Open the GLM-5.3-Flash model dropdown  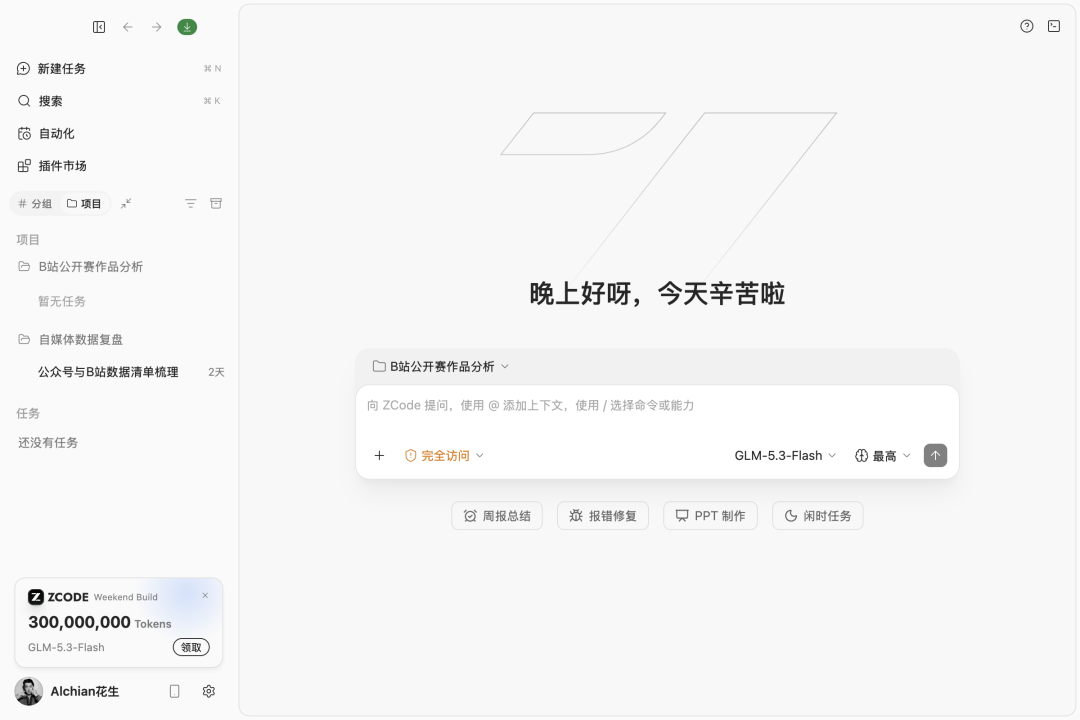tap(785, 455)
